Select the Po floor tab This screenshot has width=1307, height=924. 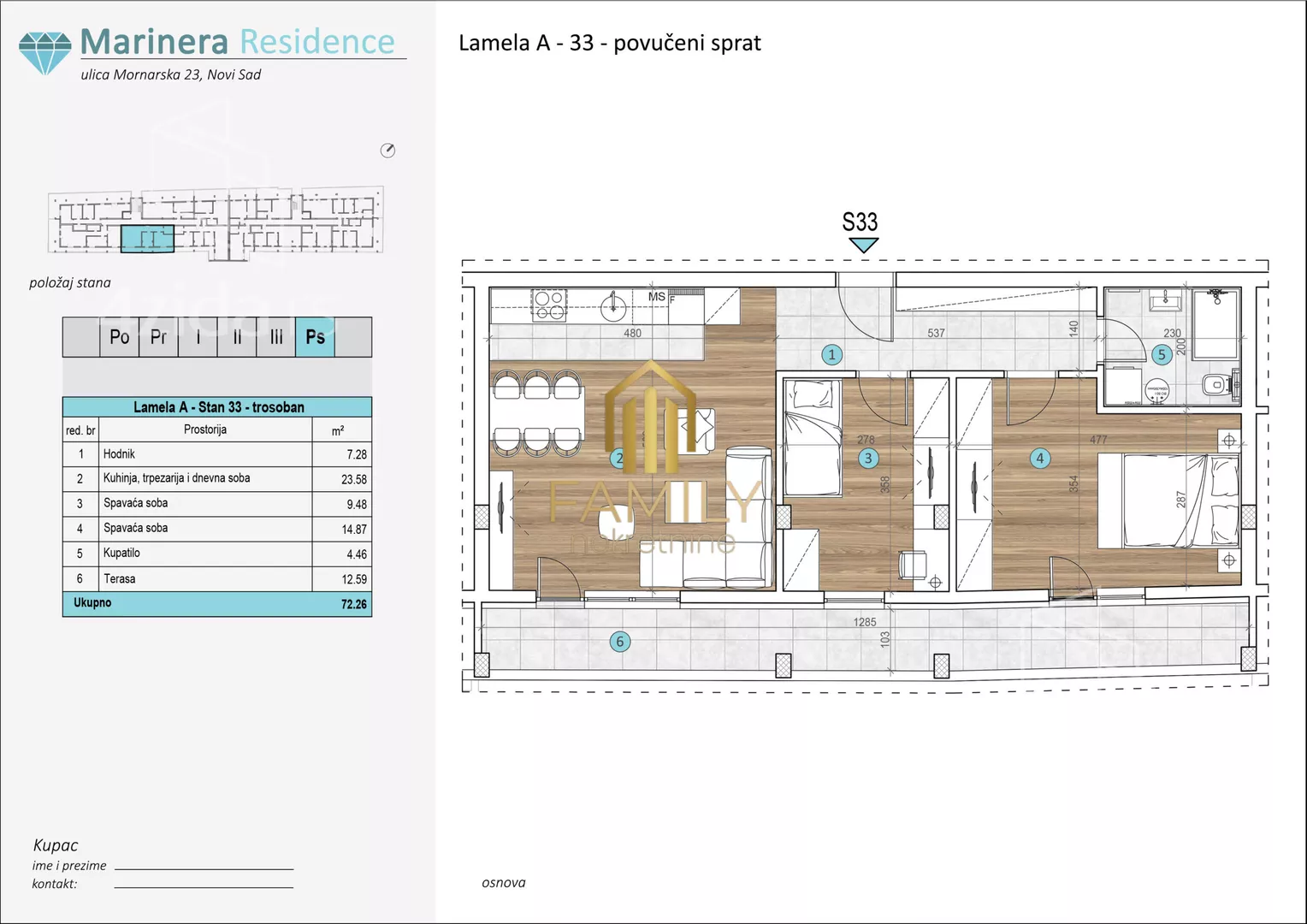120,337
